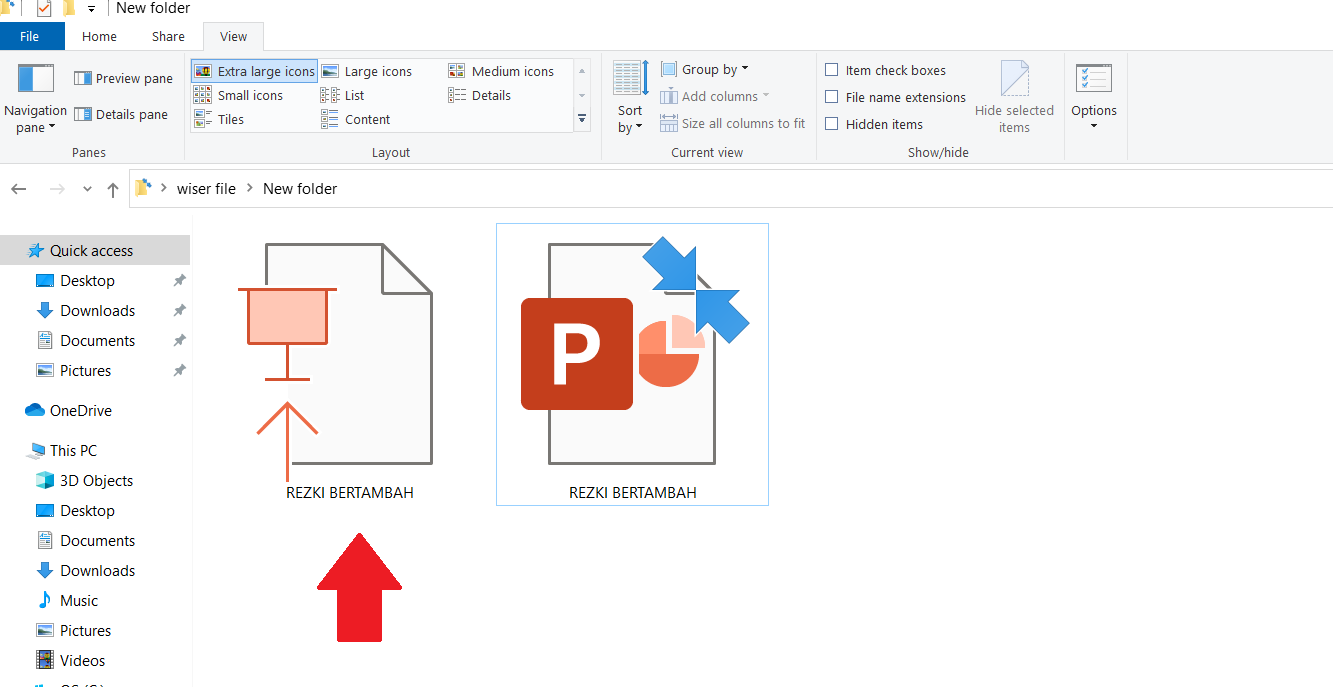The width and height of the screenshot is (1333, 687).
Task: Click the Back navigation arrow
Action: (x=19, y=189)
